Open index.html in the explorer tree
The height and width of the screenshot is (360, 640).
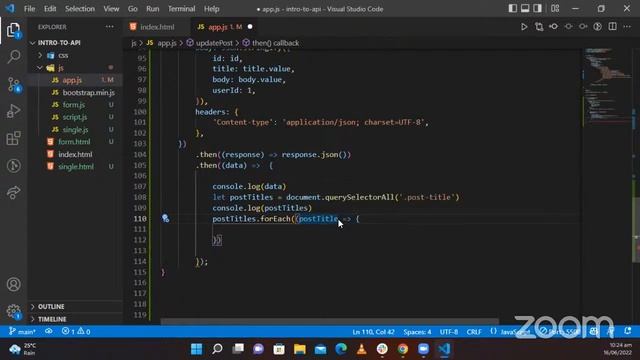pos(75,154)
